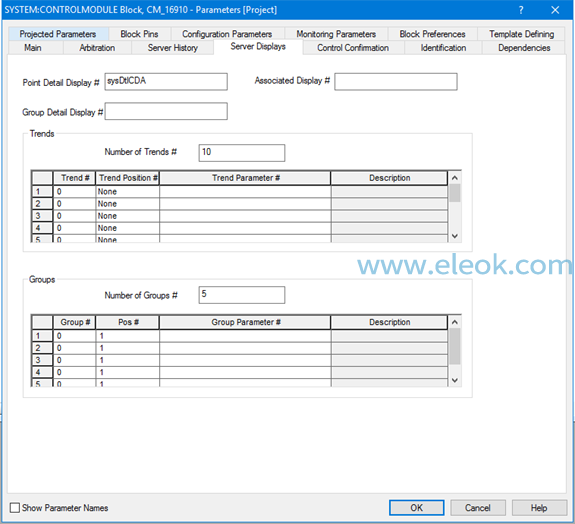The image size is (575, 524).
Task: Click the OK button
Action: (417, 508)
